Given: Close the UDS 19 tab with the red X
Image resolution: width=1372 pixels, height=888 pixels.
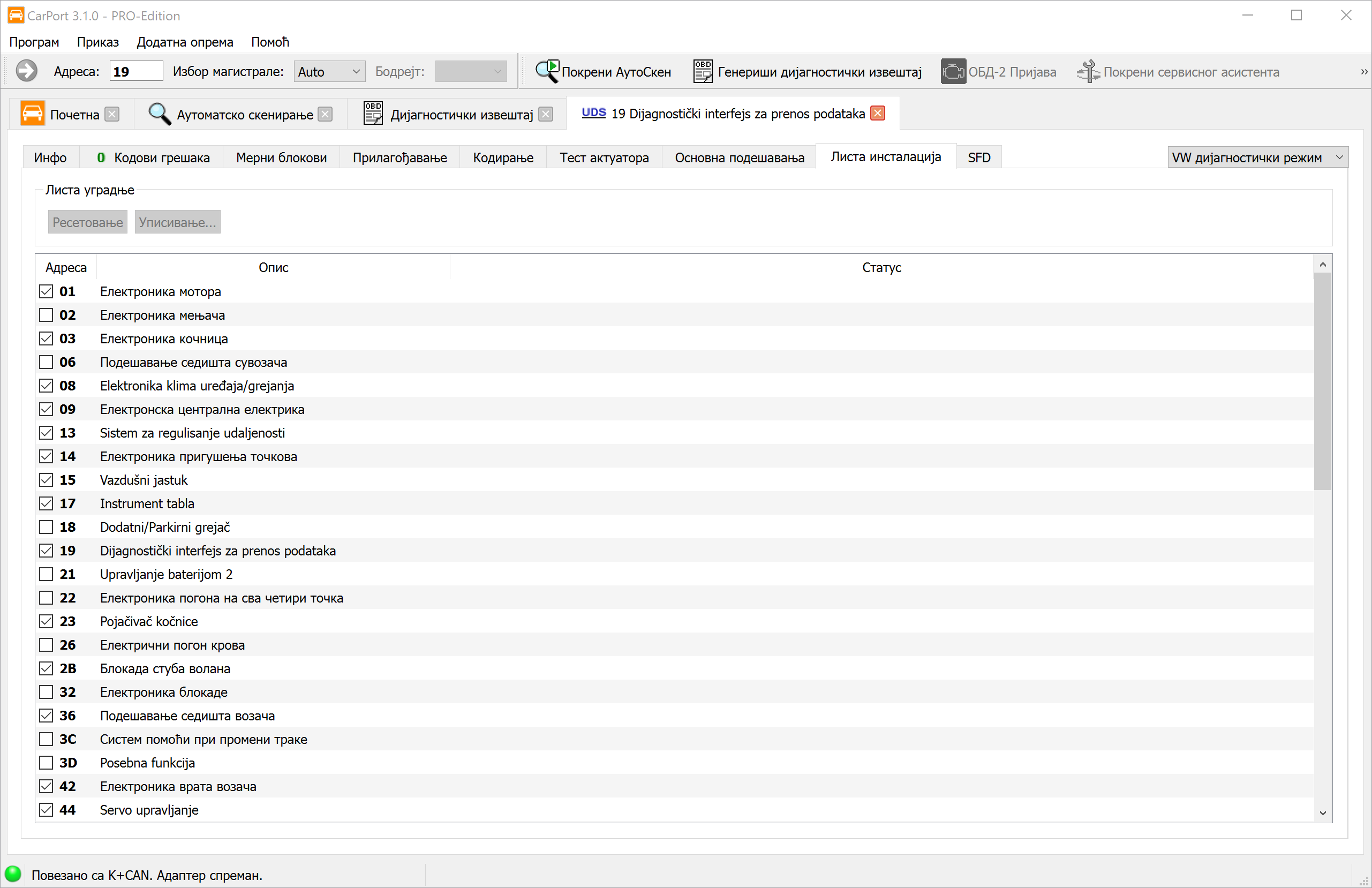Looking at the screenshot, I should [877, 113].
